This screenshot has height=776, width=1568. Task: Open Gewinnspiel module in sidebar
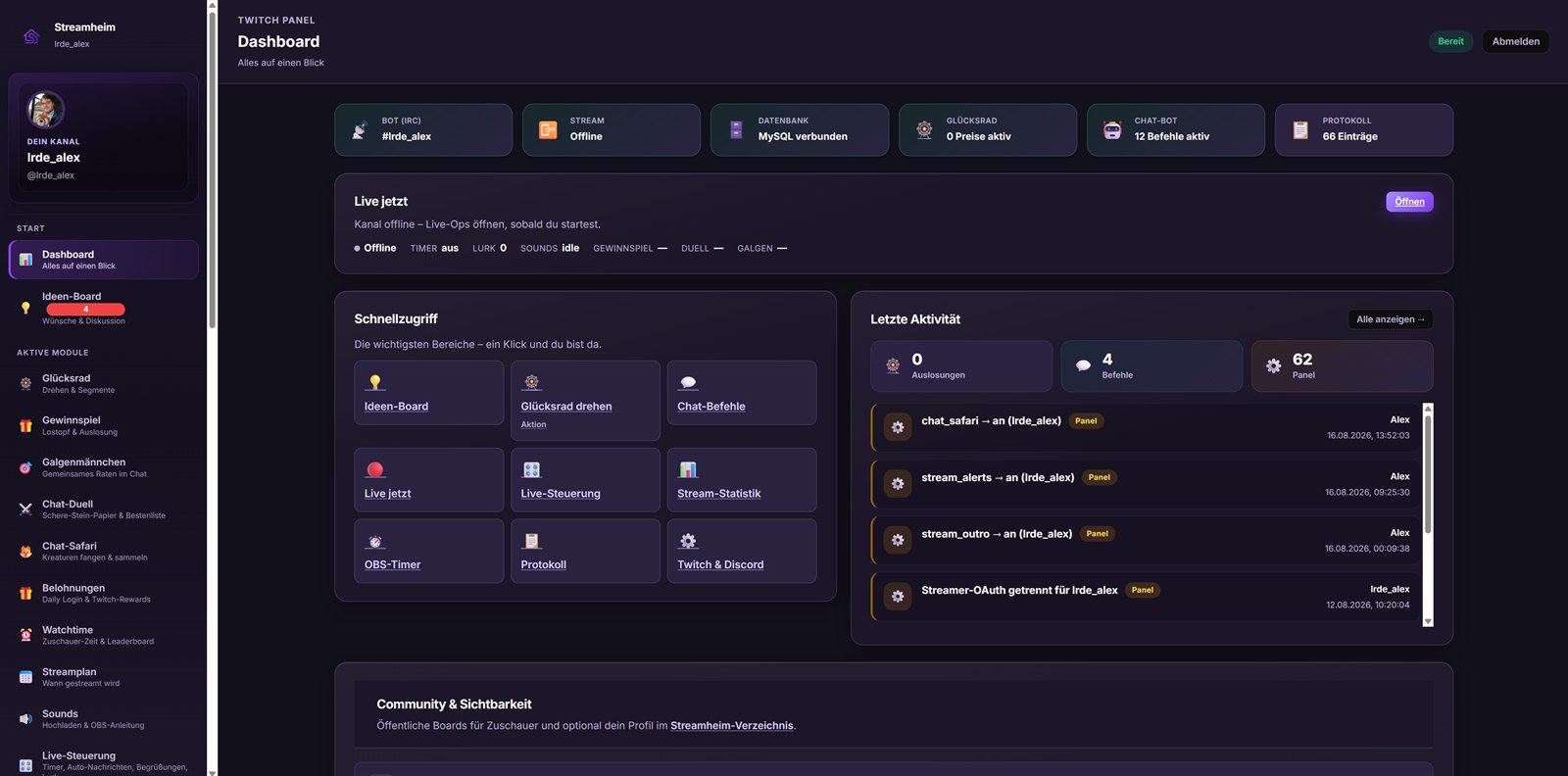tap(104, 425)
